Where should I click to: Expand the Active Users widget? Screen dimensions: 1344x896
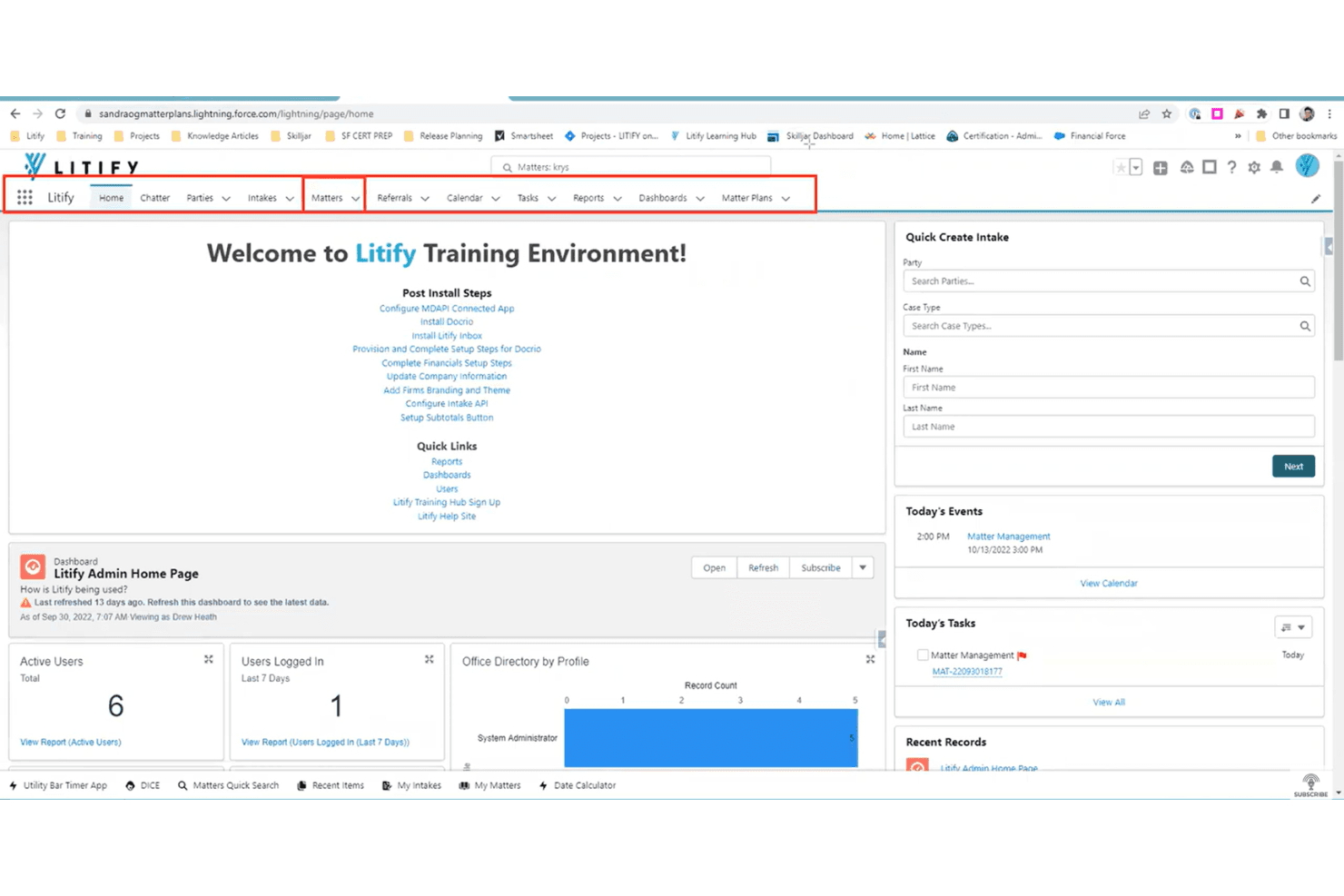(209, 660)
